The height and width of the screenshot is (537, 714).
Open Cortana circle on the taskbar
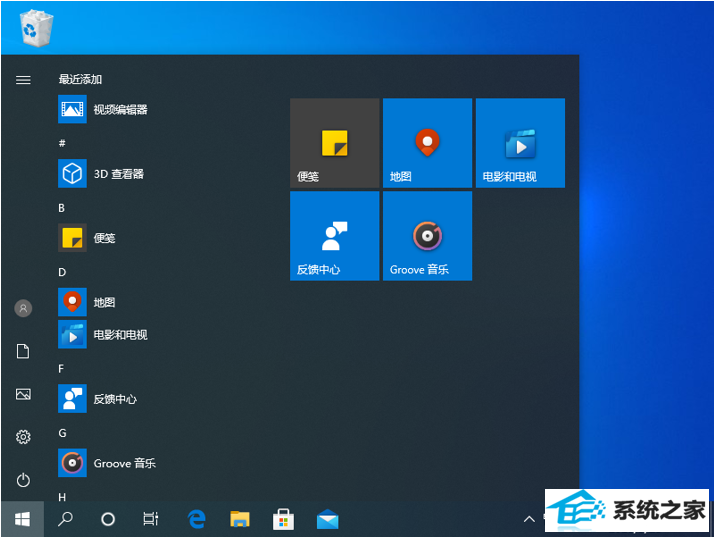tap(108, 519)
